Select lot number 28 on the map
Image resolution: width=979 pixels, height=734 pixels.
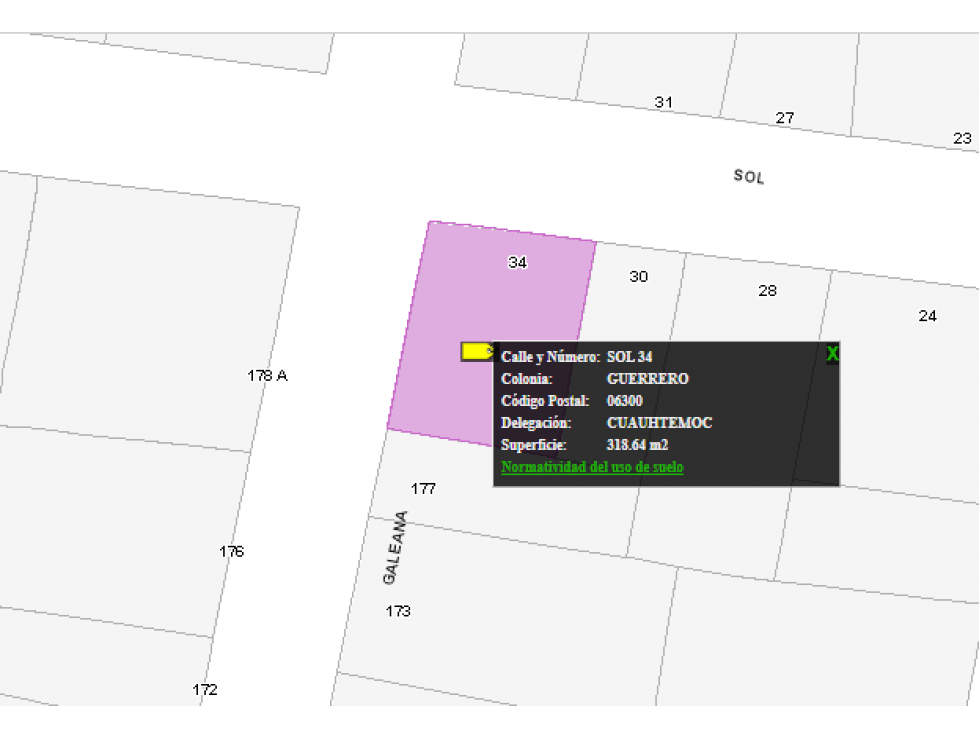(767, 291)
